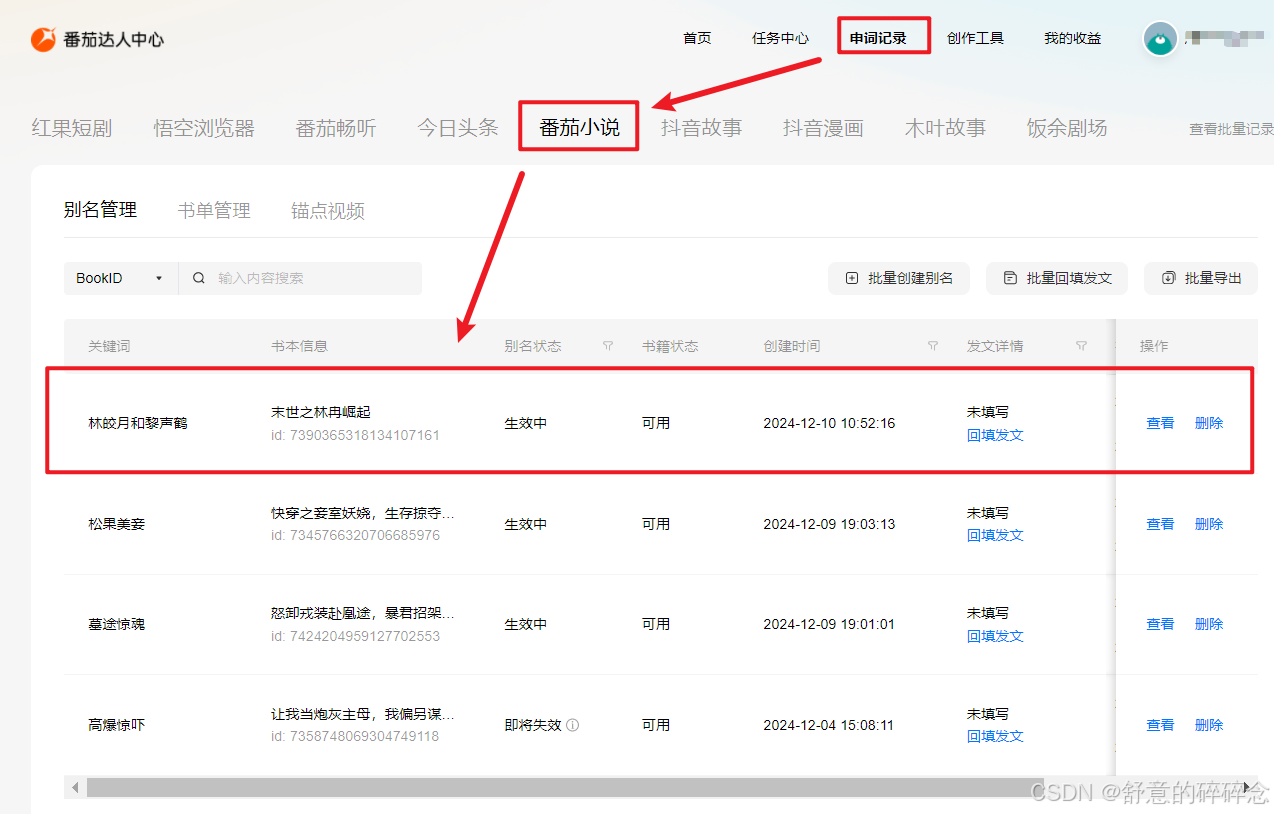
Task: Click the horizontal scrollbar left arrow
Action: [75, 788]
